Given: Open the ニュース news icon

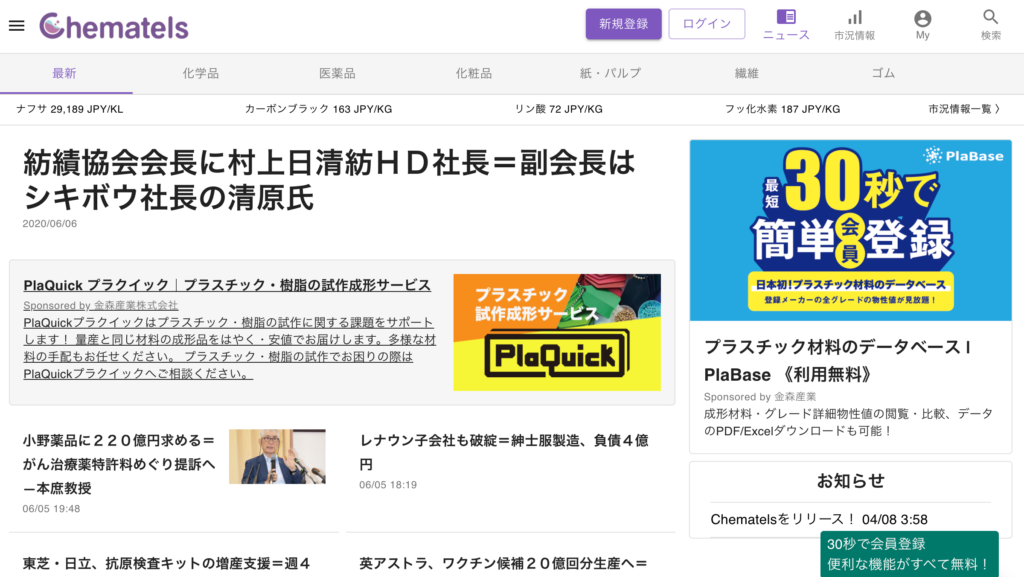Looking at the screenshot, I should coord(786,25).
